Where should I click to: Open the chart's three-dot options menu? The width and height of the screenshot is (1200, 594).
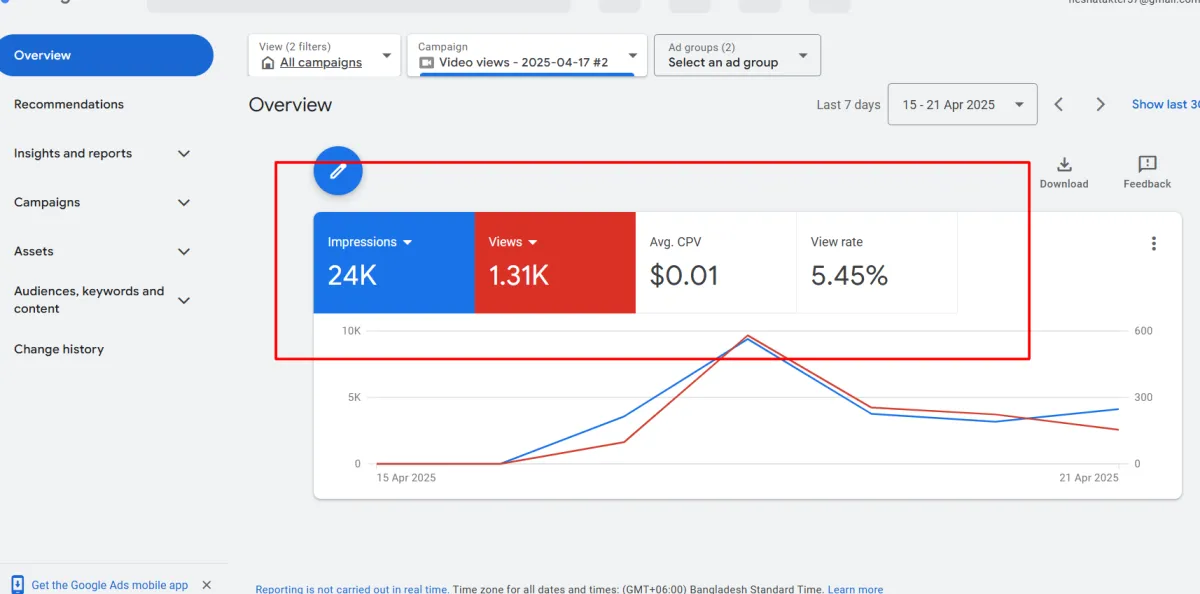tap(1154, 244)
